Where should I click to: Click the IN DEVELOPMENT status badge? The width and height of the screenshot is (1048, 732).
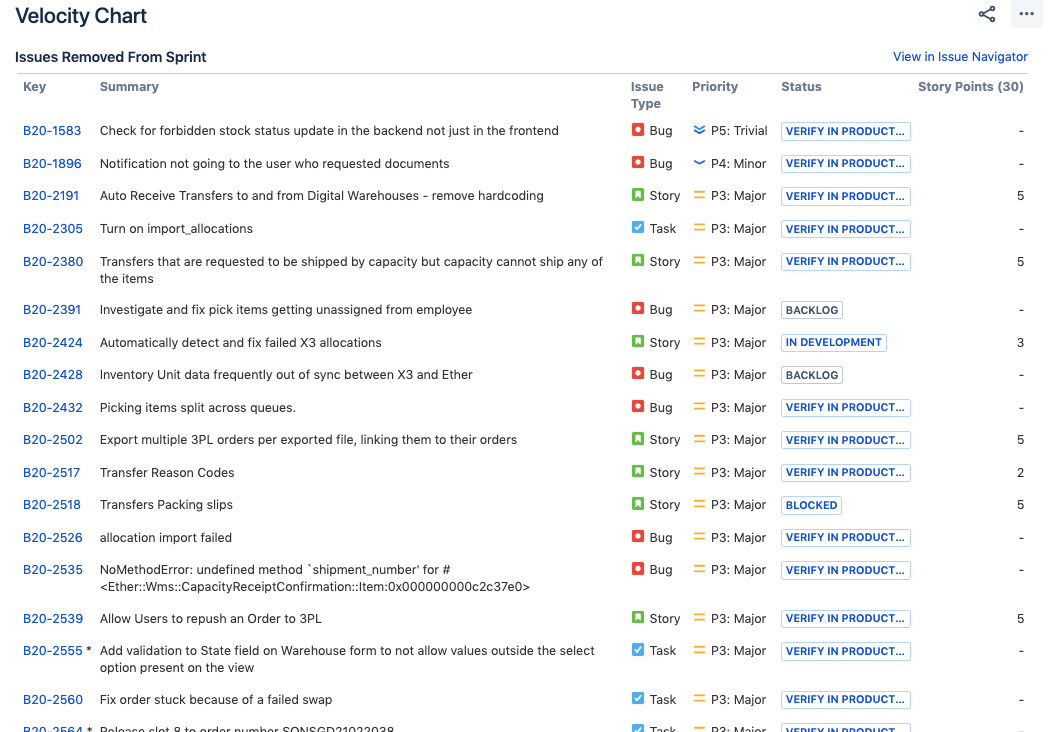[x=833, y=342]
